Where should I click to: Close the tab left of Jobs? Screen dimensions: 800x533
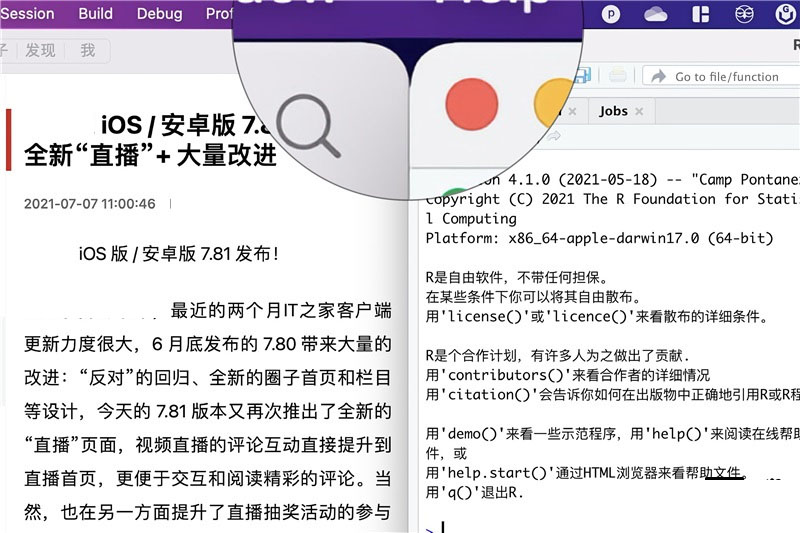coord(572,111)
